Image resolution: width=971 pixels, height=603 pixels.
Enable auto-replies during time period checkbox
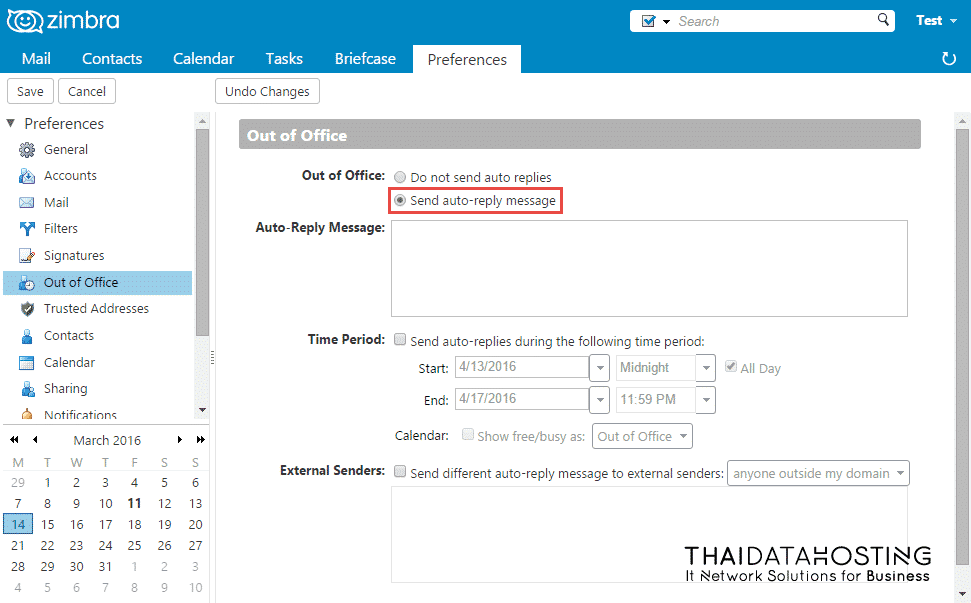click(400, 340)
